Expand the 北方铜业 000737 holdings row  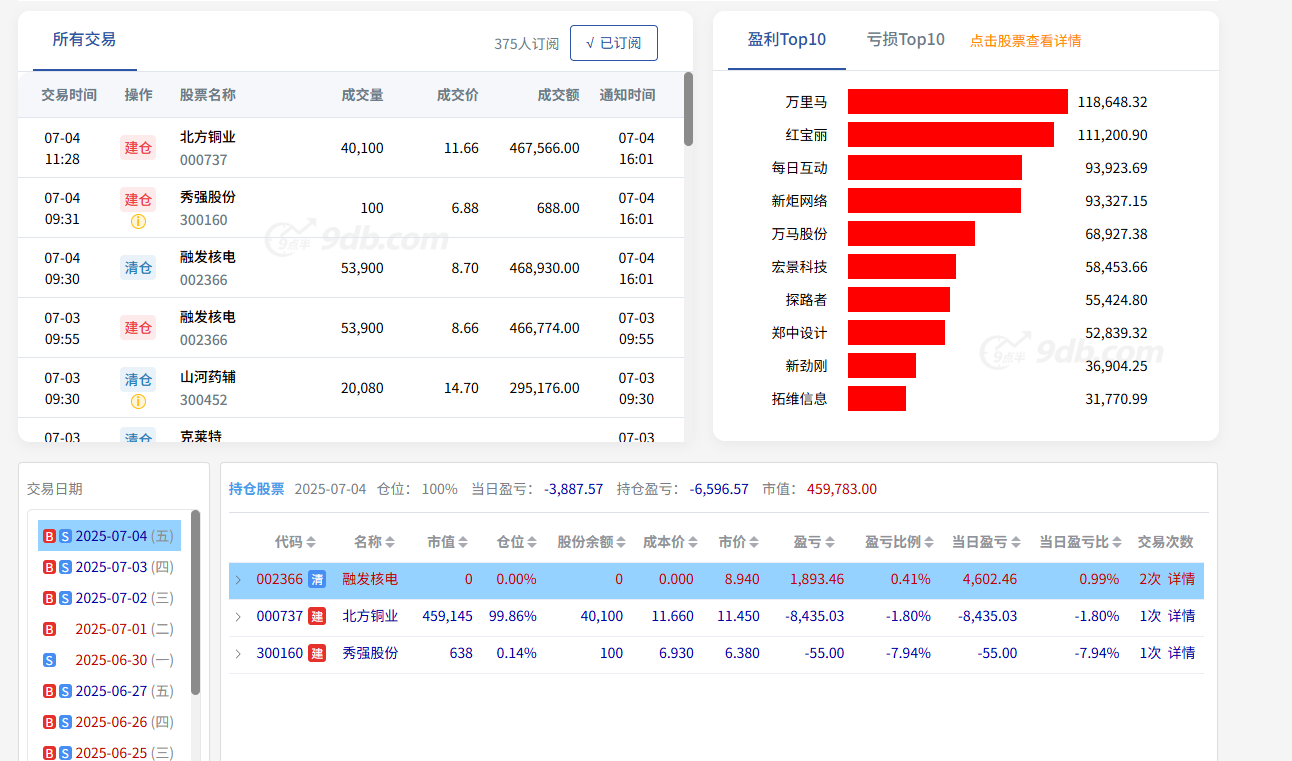coord(238,617)
